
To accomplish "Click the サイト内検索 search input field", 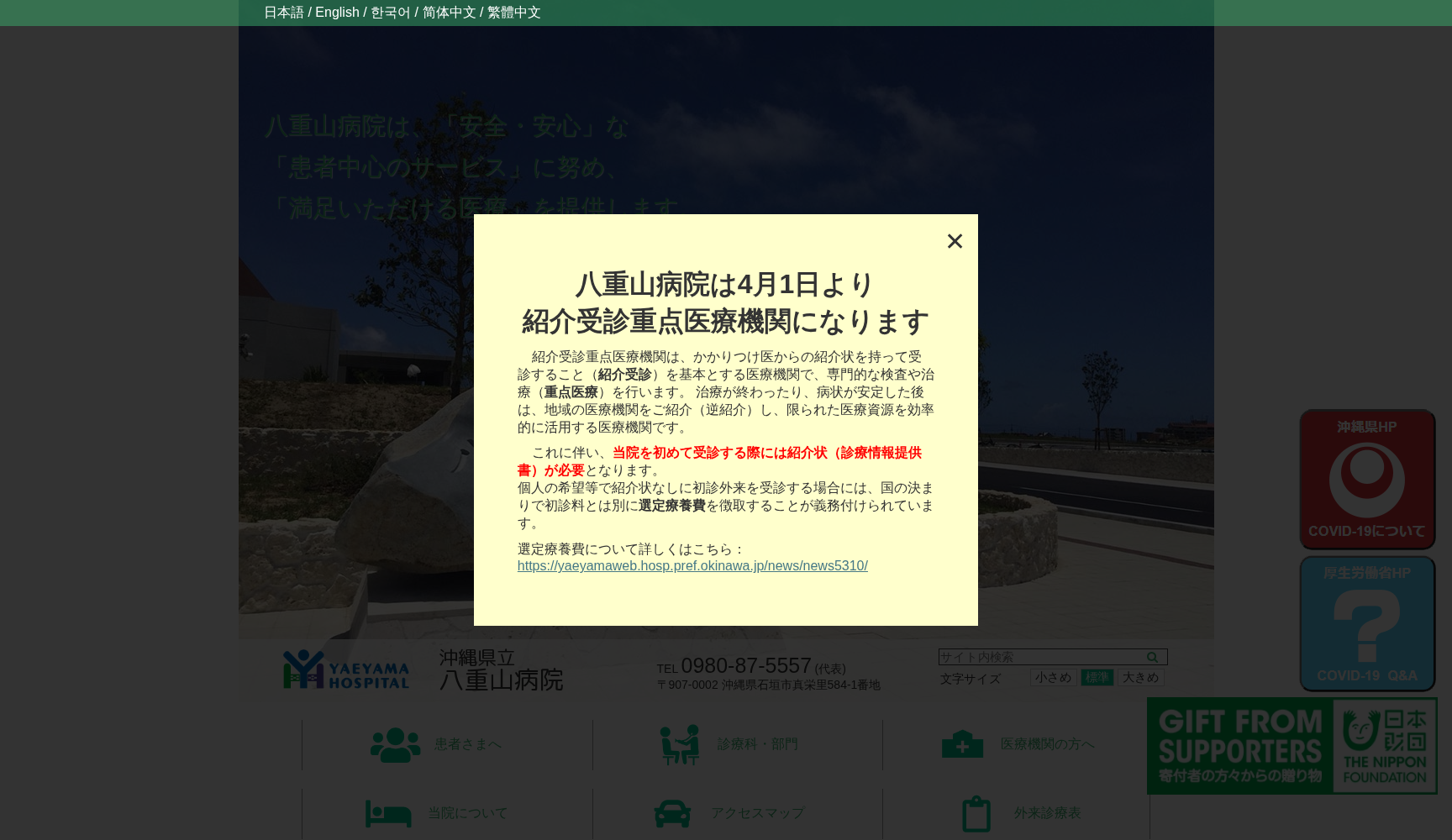I will [x=1034, y=657].
